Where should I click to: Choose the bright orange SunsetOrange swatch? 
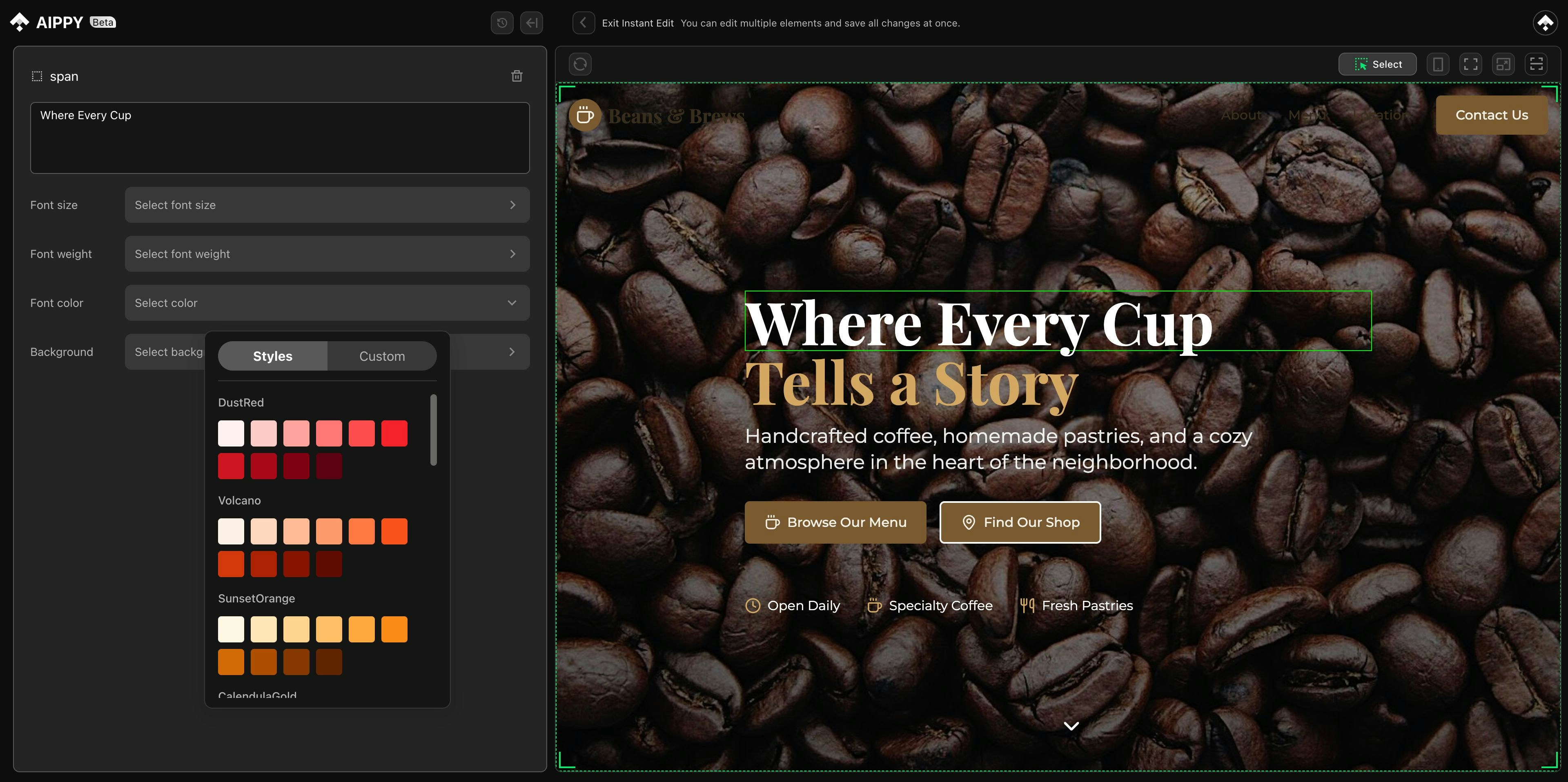pyautogui.click(x=394, y=629)
